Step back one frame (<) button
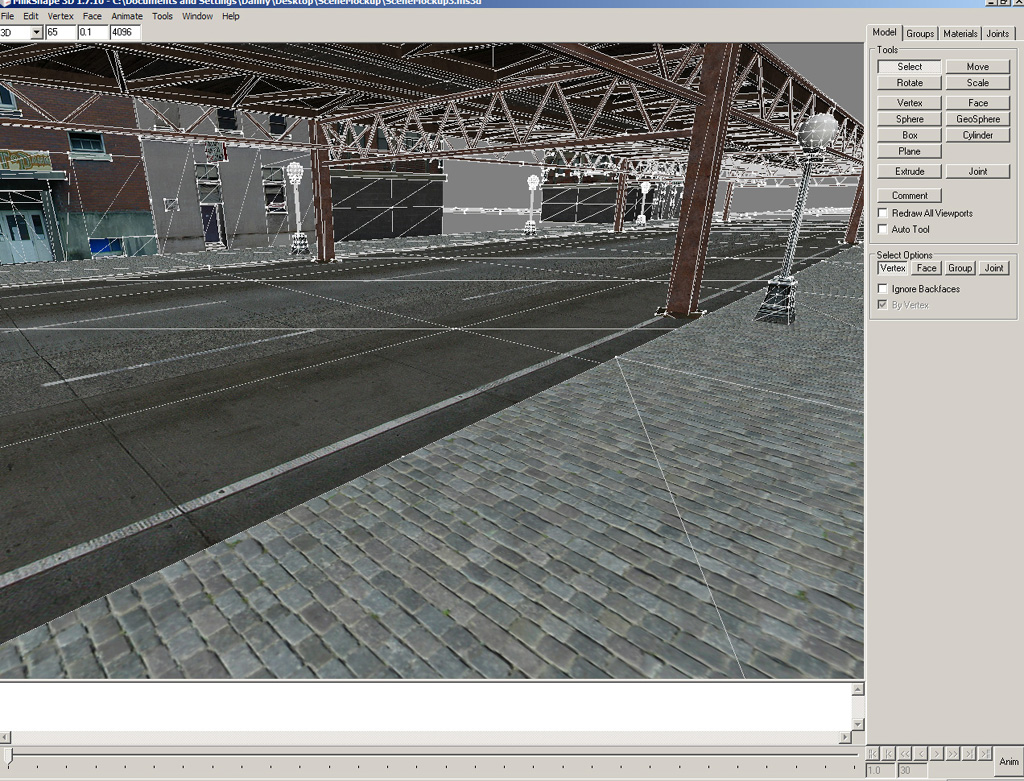This screenshot has height=781, width=1024. (x=921, y=754)
